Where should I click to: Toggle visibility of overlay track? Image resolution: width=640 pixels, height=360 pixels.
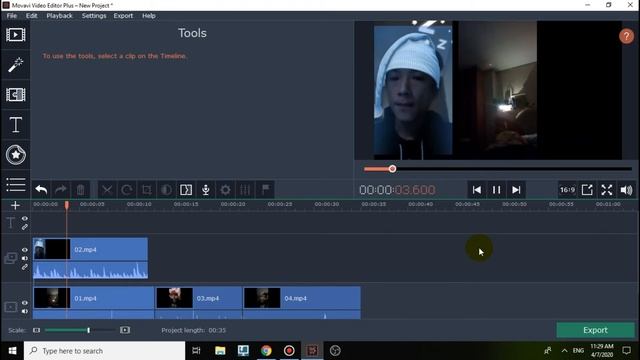coord(25,250)
